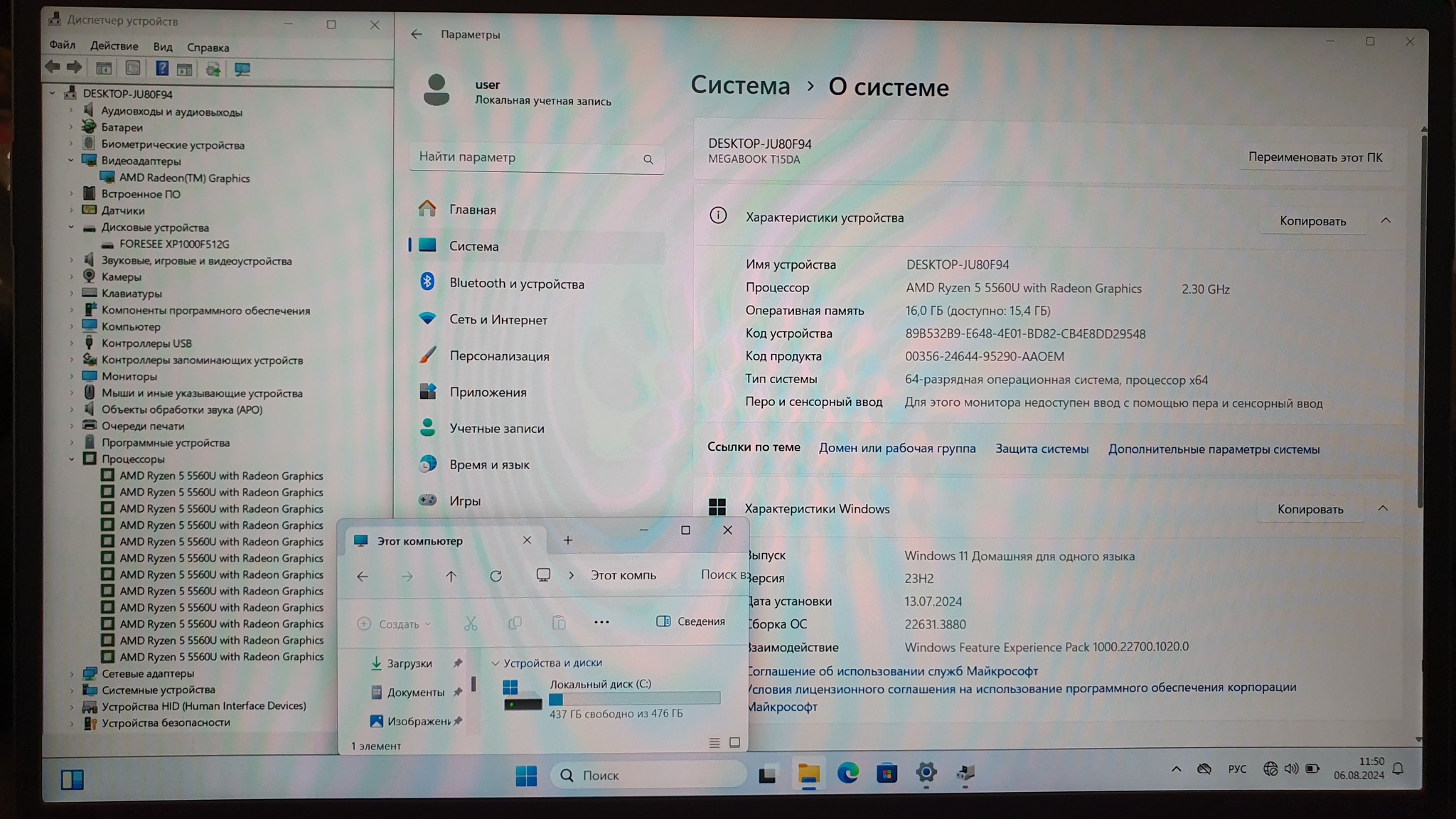This screenshot has width=1456, height=819.
Task: Switch to large thumbnails view in Explorer status bar
Action: [734, 742]
